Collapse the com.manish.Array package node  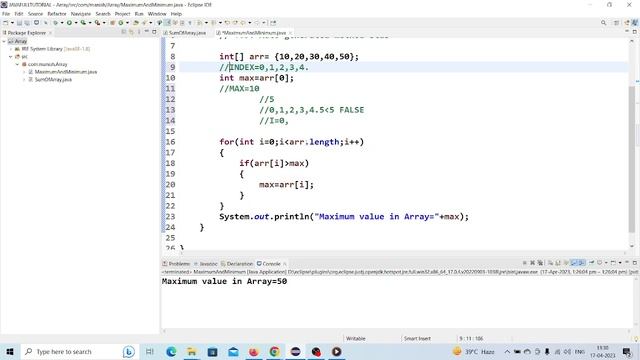[x=18, y=64]
